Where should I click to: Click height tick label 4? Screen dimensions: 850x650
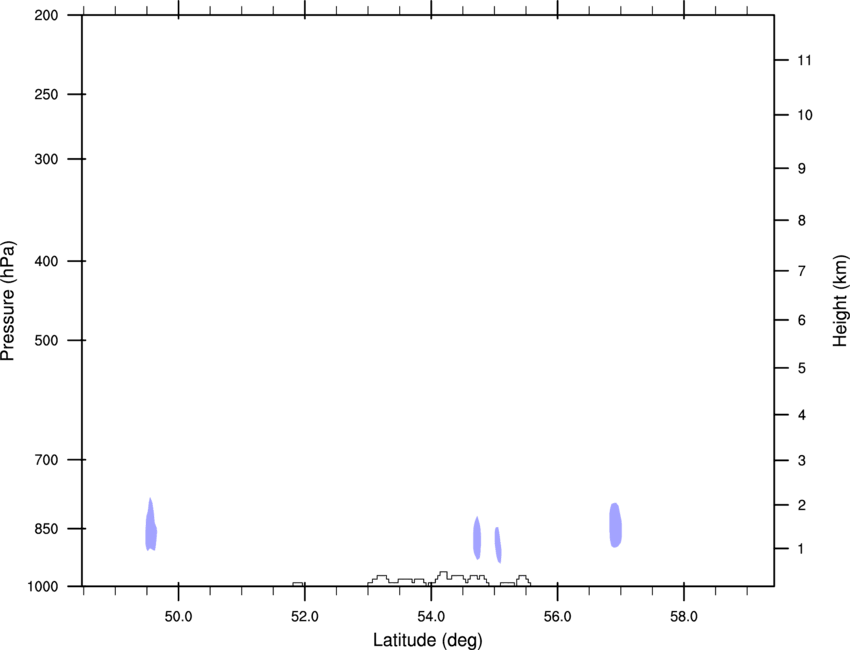[x=802, y=415]
